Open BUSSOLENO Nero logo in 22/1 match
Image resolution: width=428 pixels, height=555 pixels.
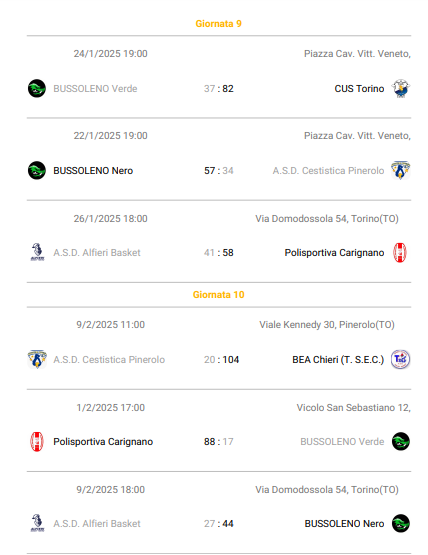pos(37,171)
